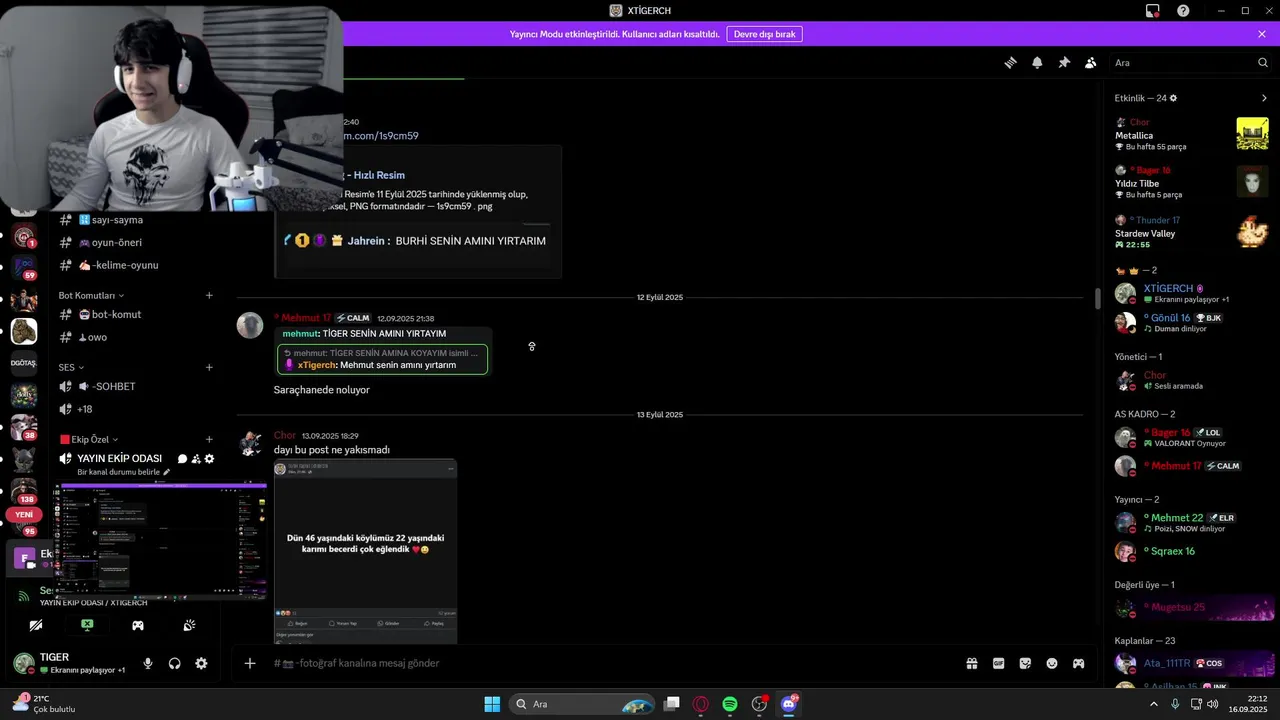This screenshot has width=1280, height=720.
Task: Stop screen sharing green monitor button
Action: (87, 625)
